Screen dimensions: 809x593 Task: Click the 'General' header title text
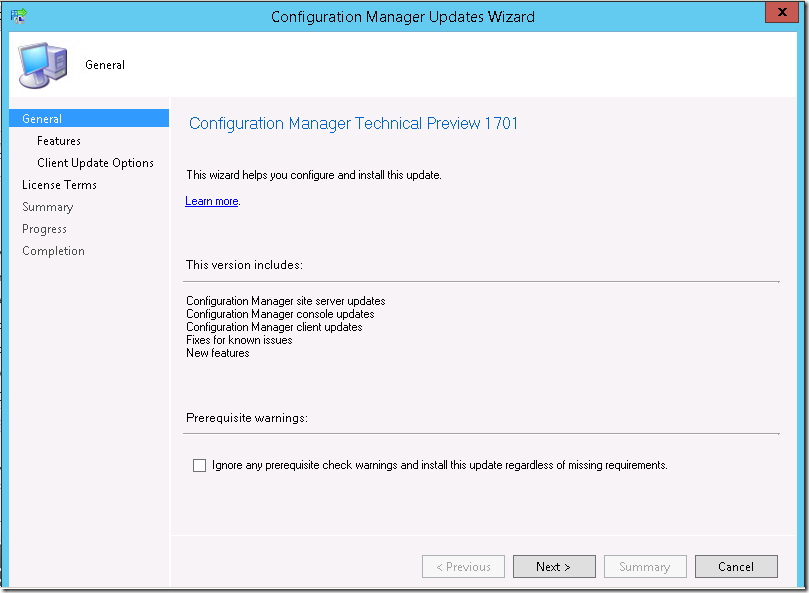pyautogui.click(x=105, y=65)
